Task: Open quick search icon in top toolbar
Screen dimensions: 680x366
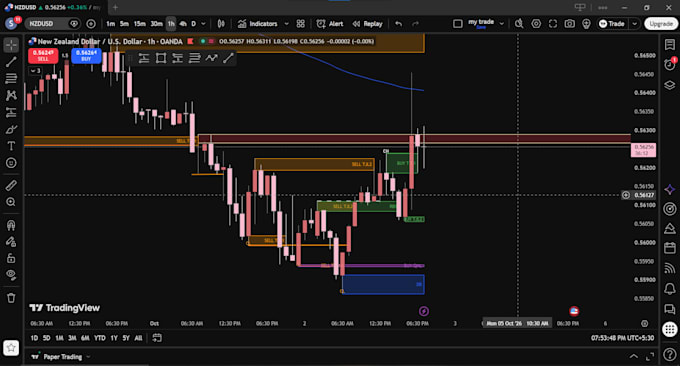Action: (x=519, y=24)
